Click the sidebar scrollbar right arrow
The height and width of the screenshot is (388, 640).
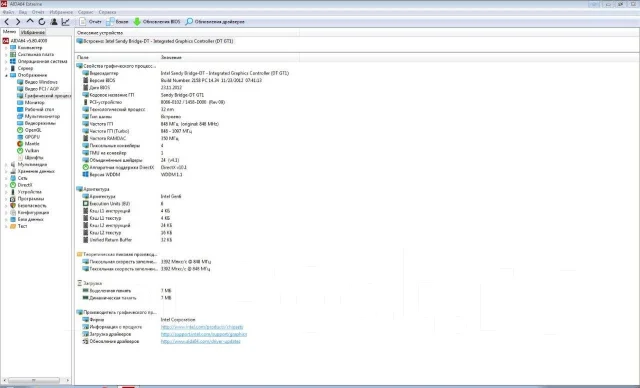(x=68, y=380)
